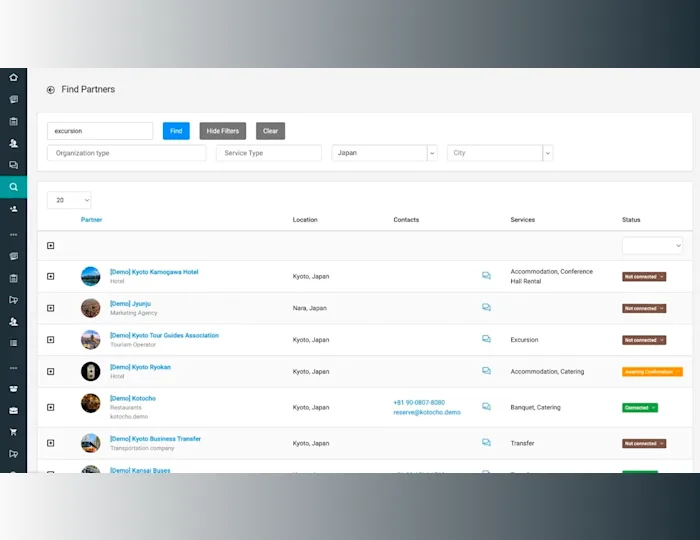Expand the Kyoto Ryokan row
Image resolution: width=700 pixels, height=540 pixels.
coord(50,371)
